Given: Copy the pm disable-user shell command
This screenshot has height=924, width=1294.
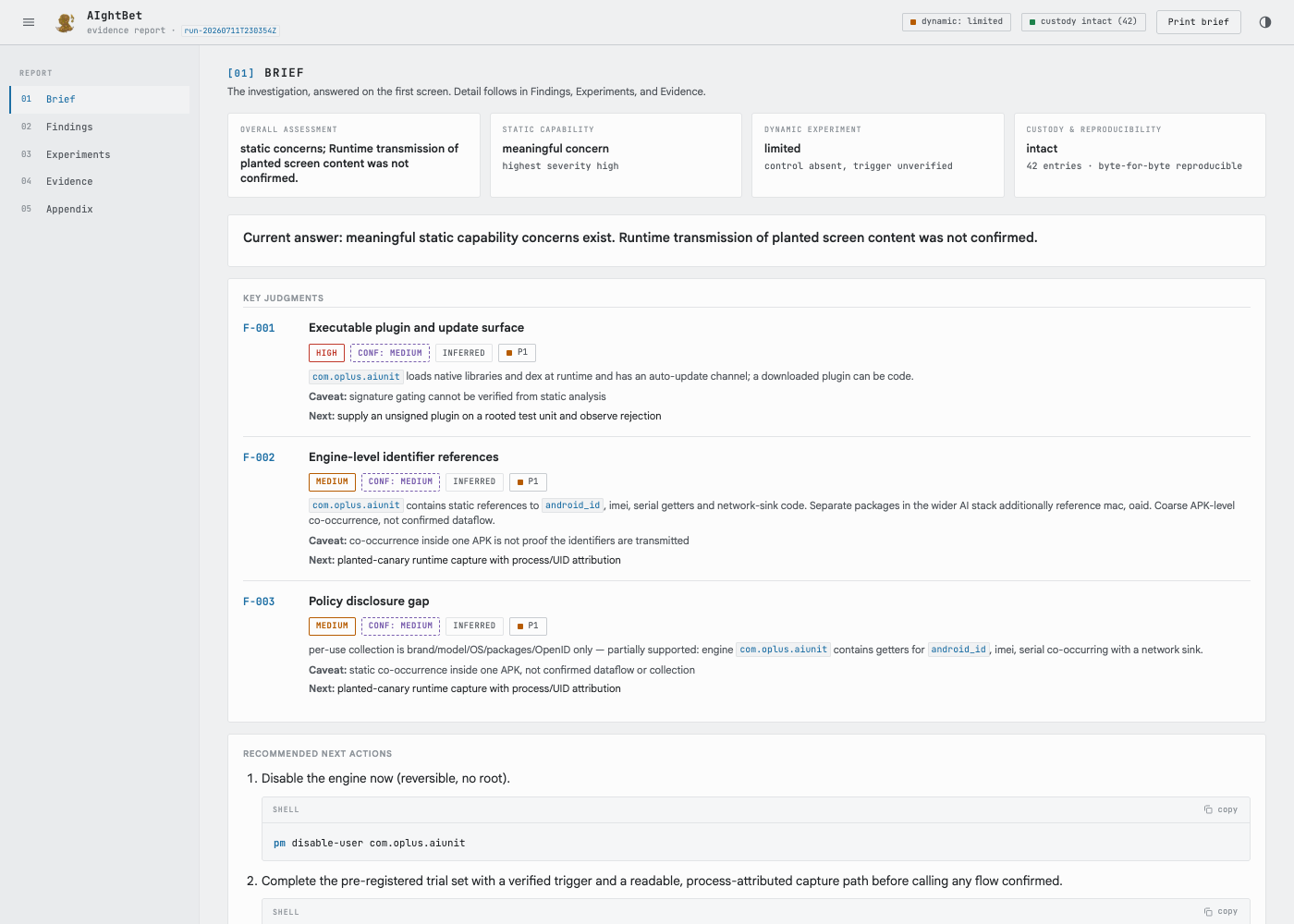Looking at the screenshot, I should (1221, 809).
